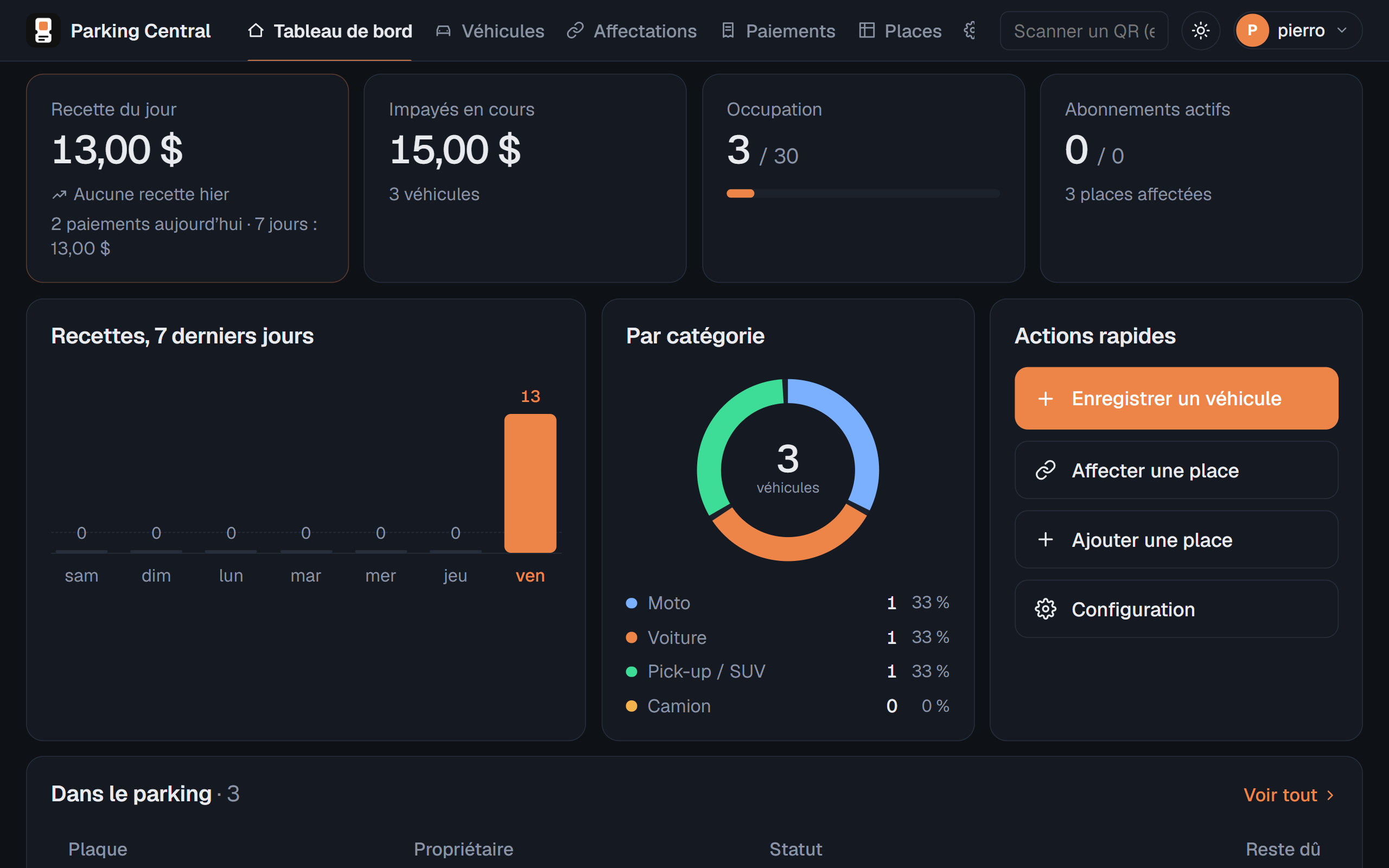Click the yellow Camion legend dot

632,706
